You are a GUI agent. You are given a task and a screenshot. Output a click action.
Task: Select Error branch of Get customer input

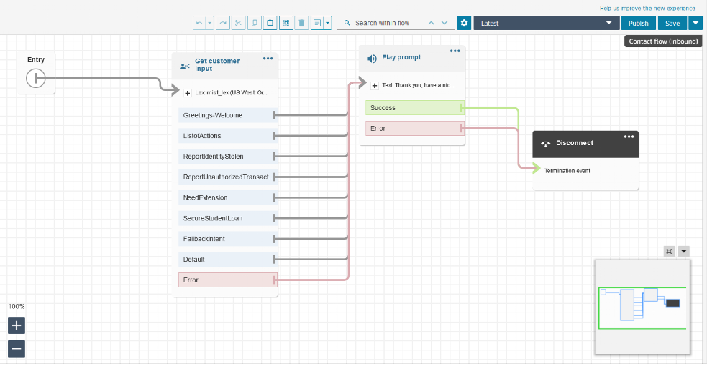coord(228,280)
